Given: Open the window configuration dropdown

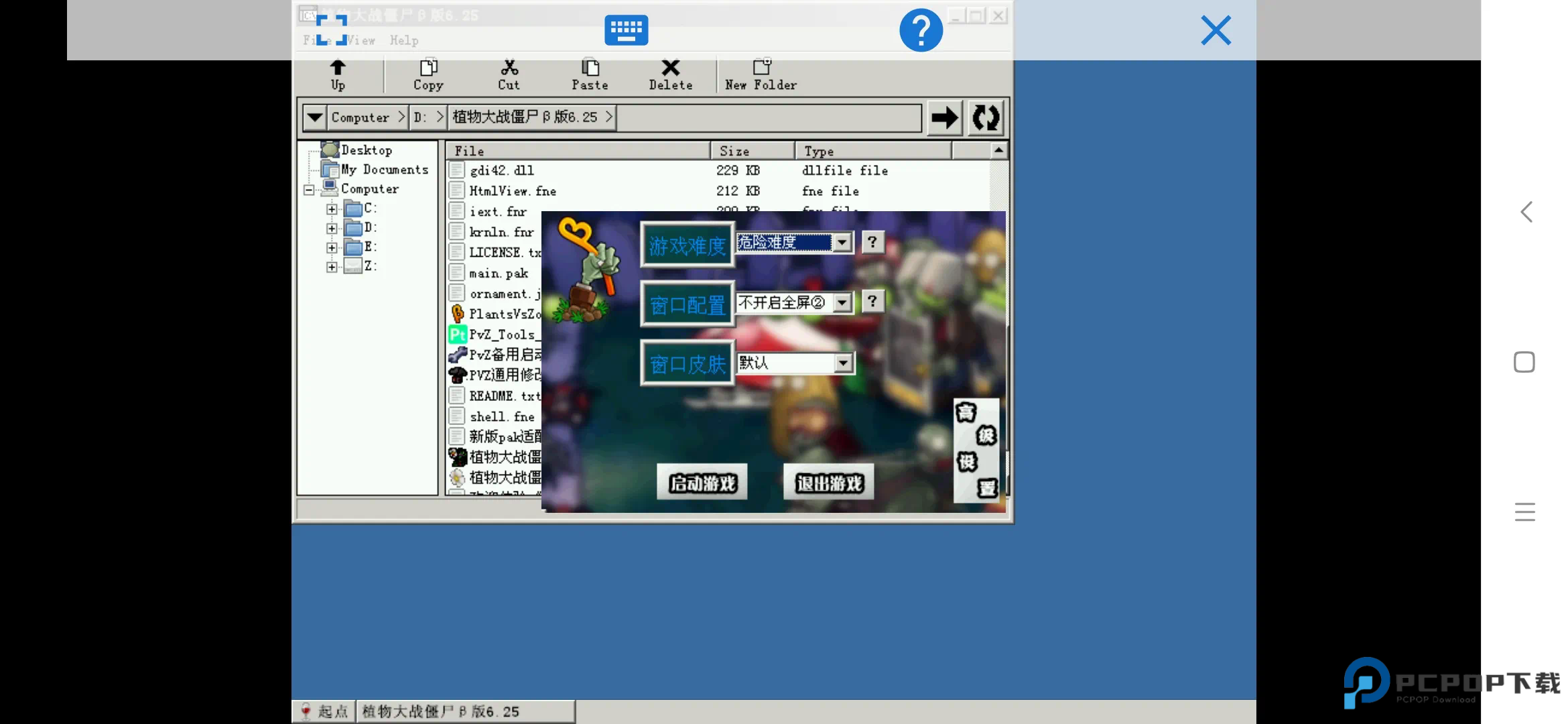Looking at the screenshot, I should pos(842,303).
